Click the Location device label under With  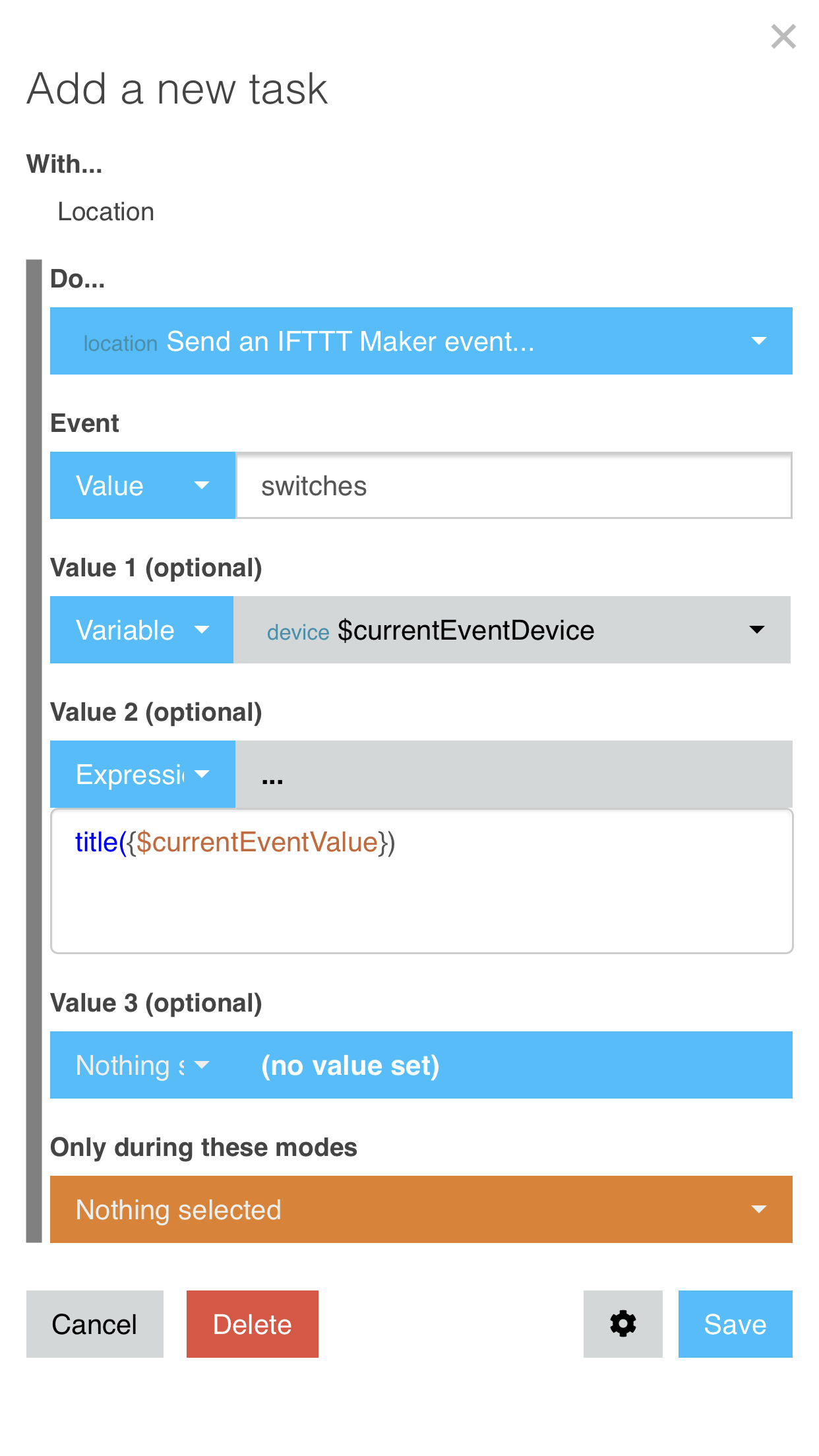[106, 212]
